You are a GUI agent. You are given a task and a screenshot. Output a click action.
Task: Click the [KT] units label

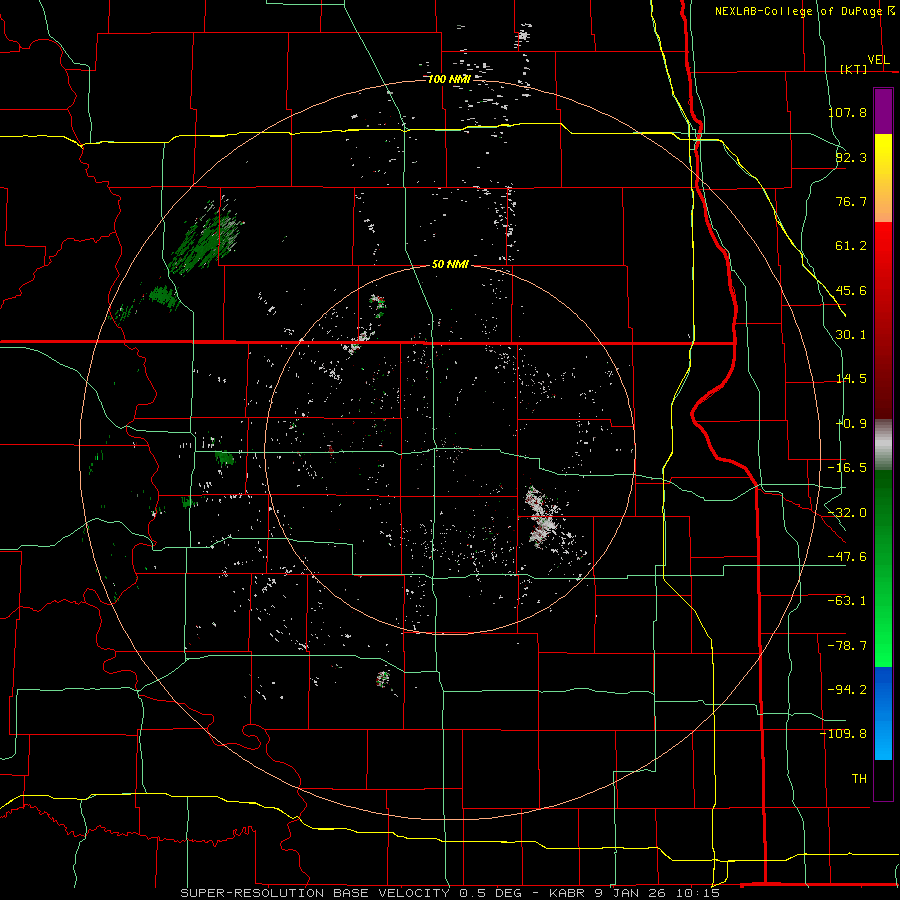tap(853, 69)
